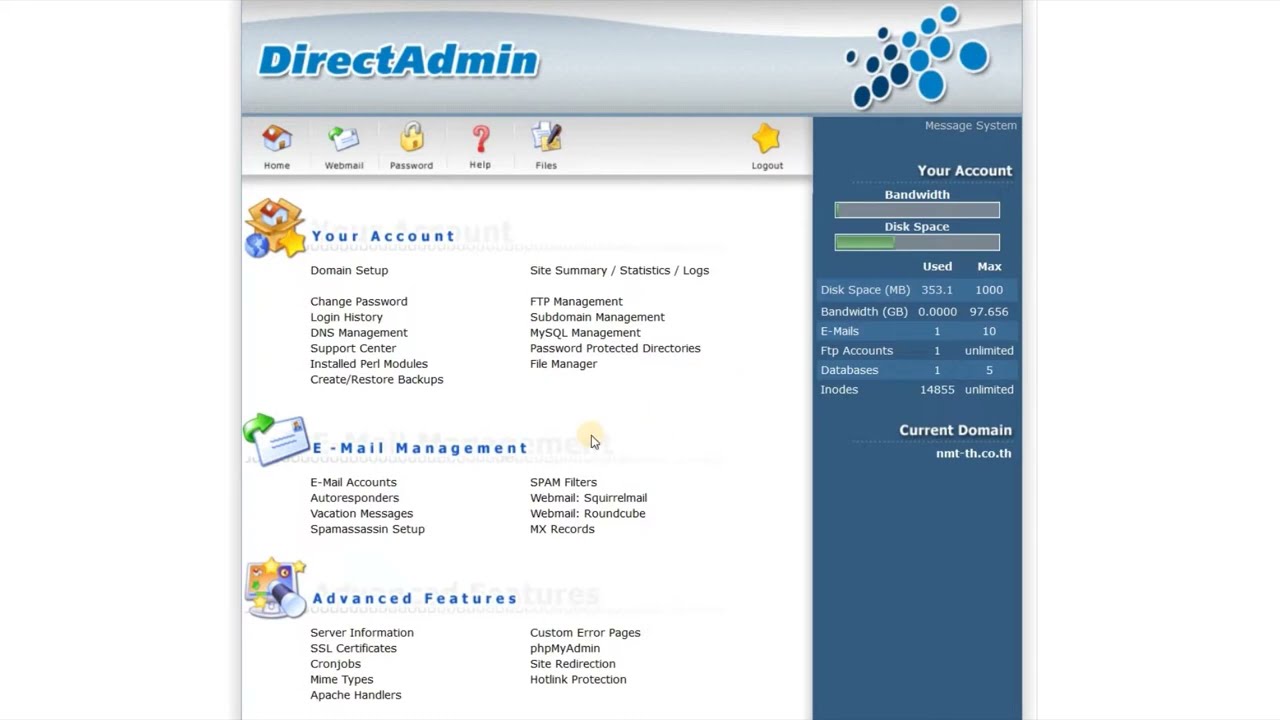Screen dimensions: 1280x720
Task: Open Apache Handlers
Action: (x=355, y=695)
